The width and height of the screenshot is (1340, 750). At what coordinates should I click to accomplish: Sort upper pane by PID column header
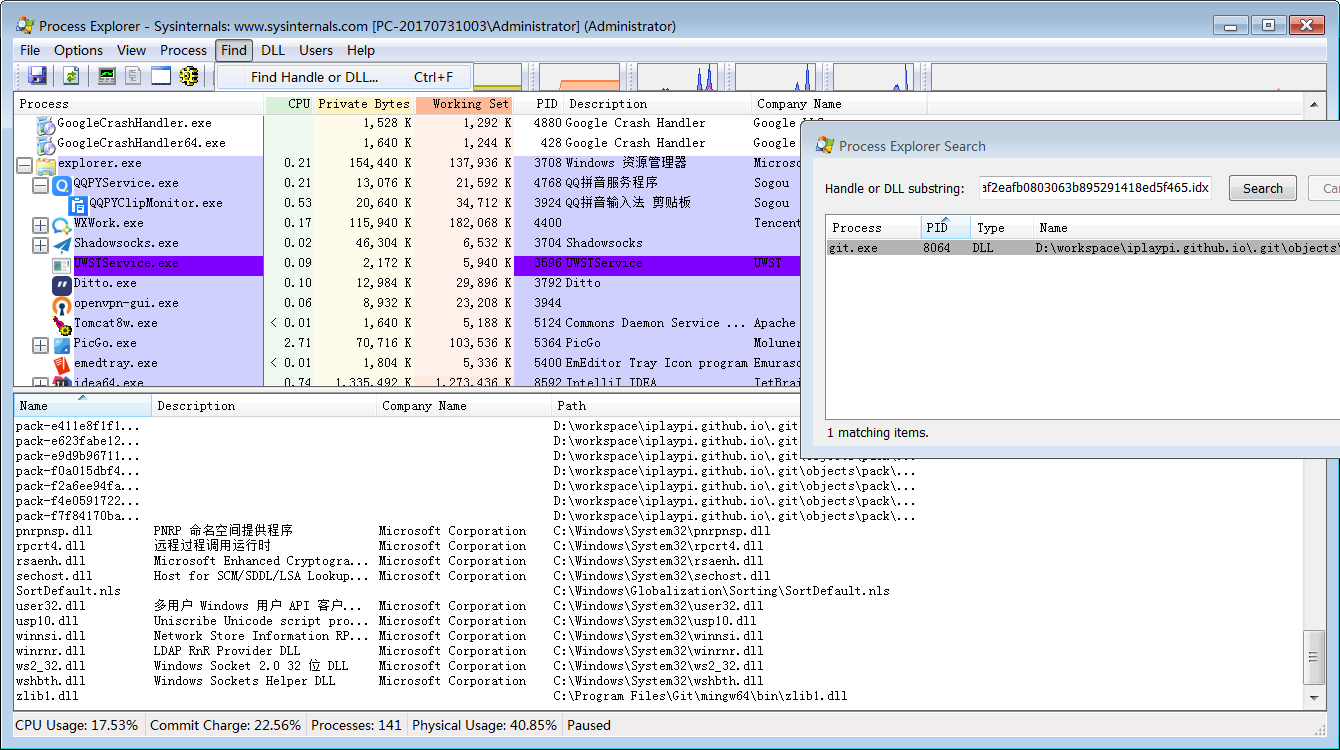pyautogui.click(x=540, y=104)
